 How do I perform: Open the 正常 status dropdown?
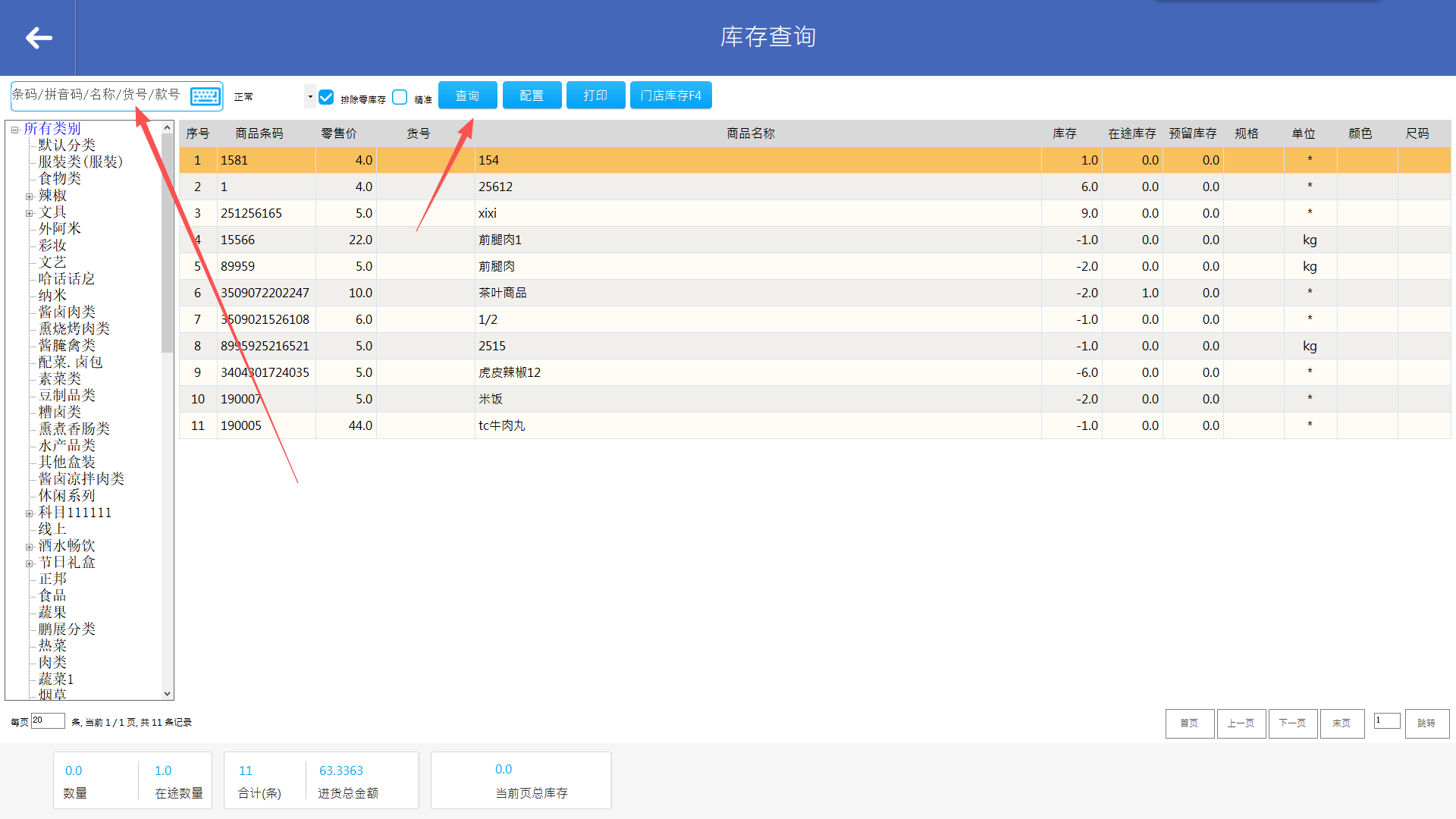point(309,96)
